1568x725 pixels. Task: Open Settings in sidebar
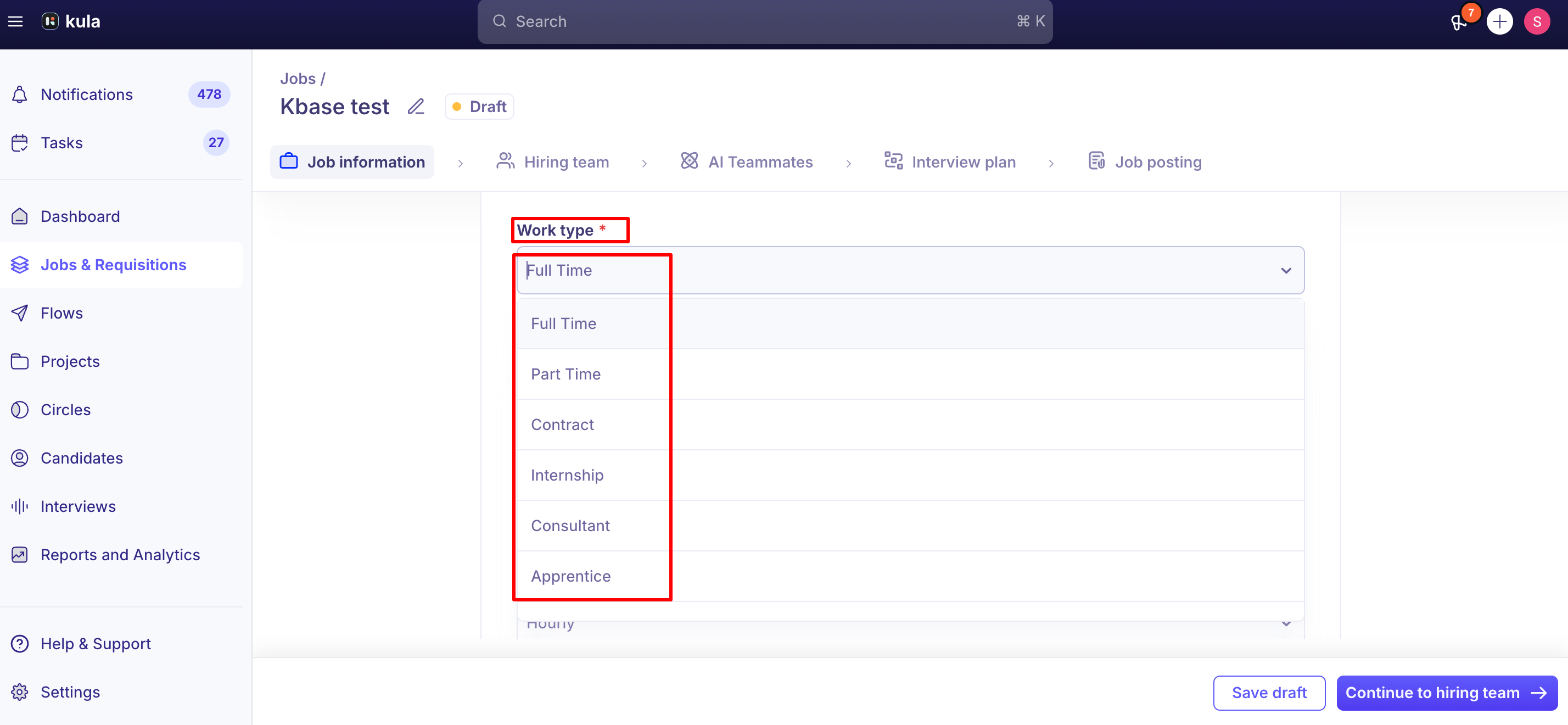click(x=121, y=692)
